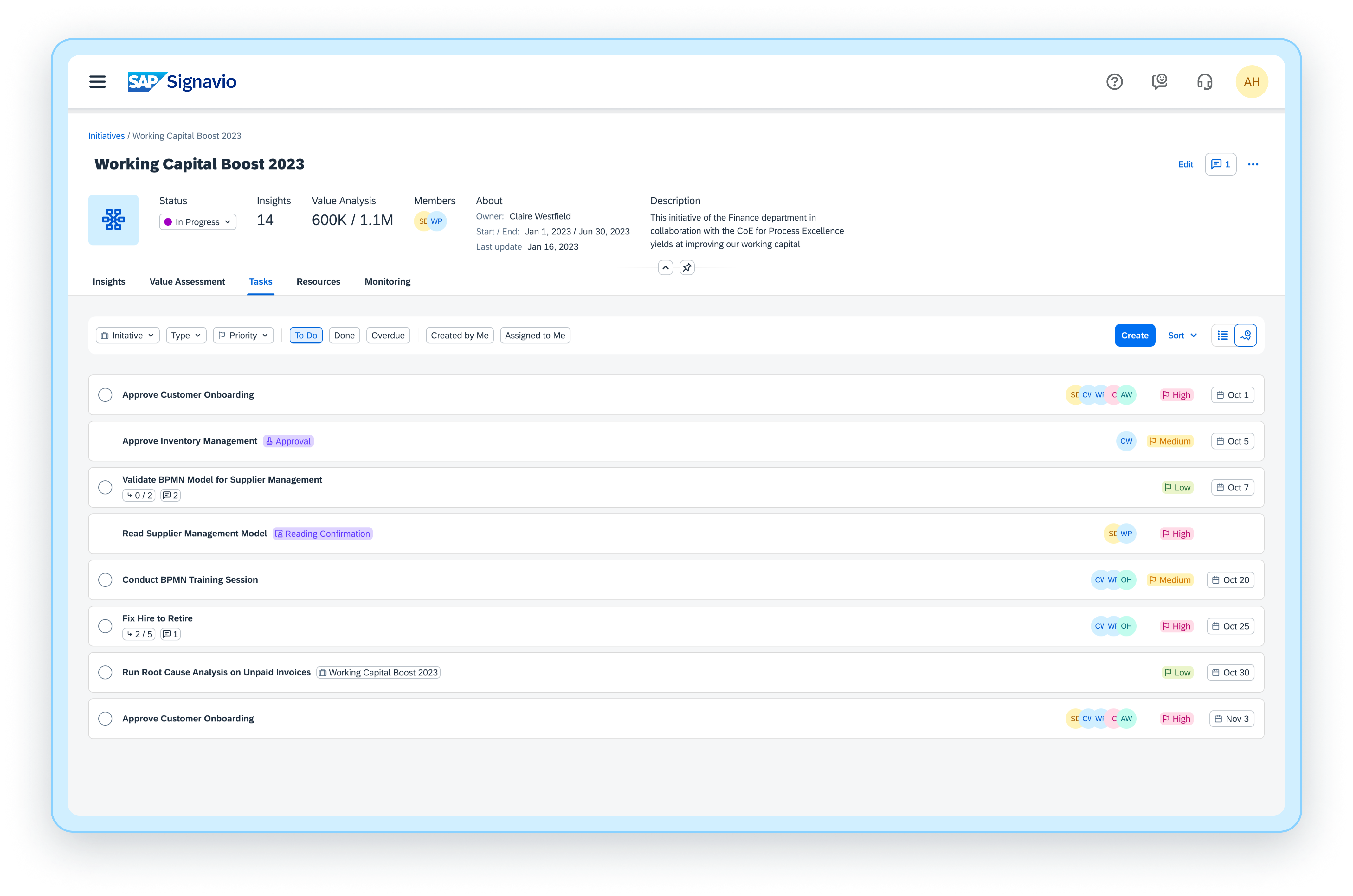Mark Approve Customer Onboarding task complete
This screenshot has height=896, width=1353.
coord(105,394)
